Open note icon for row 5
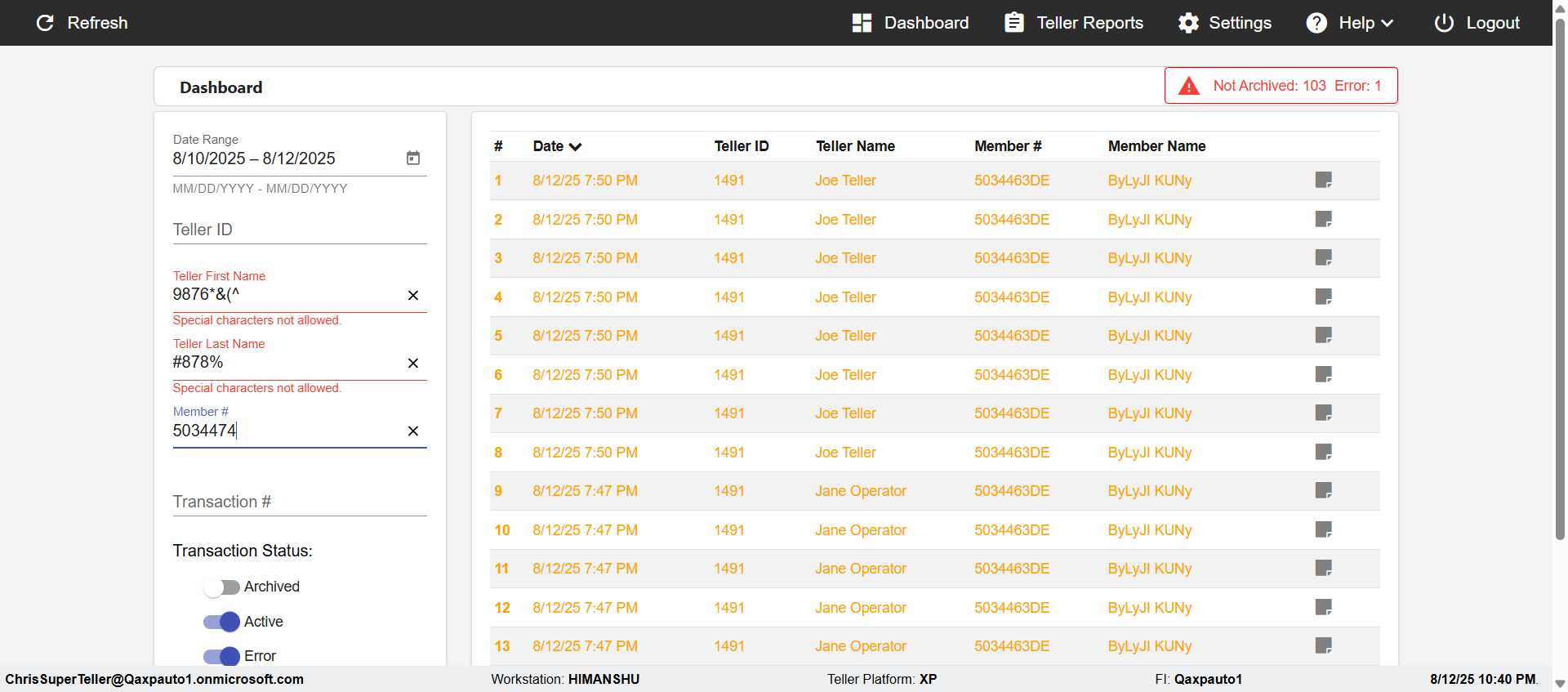This screenshot has height=692, width=1568. [1324, 335]
